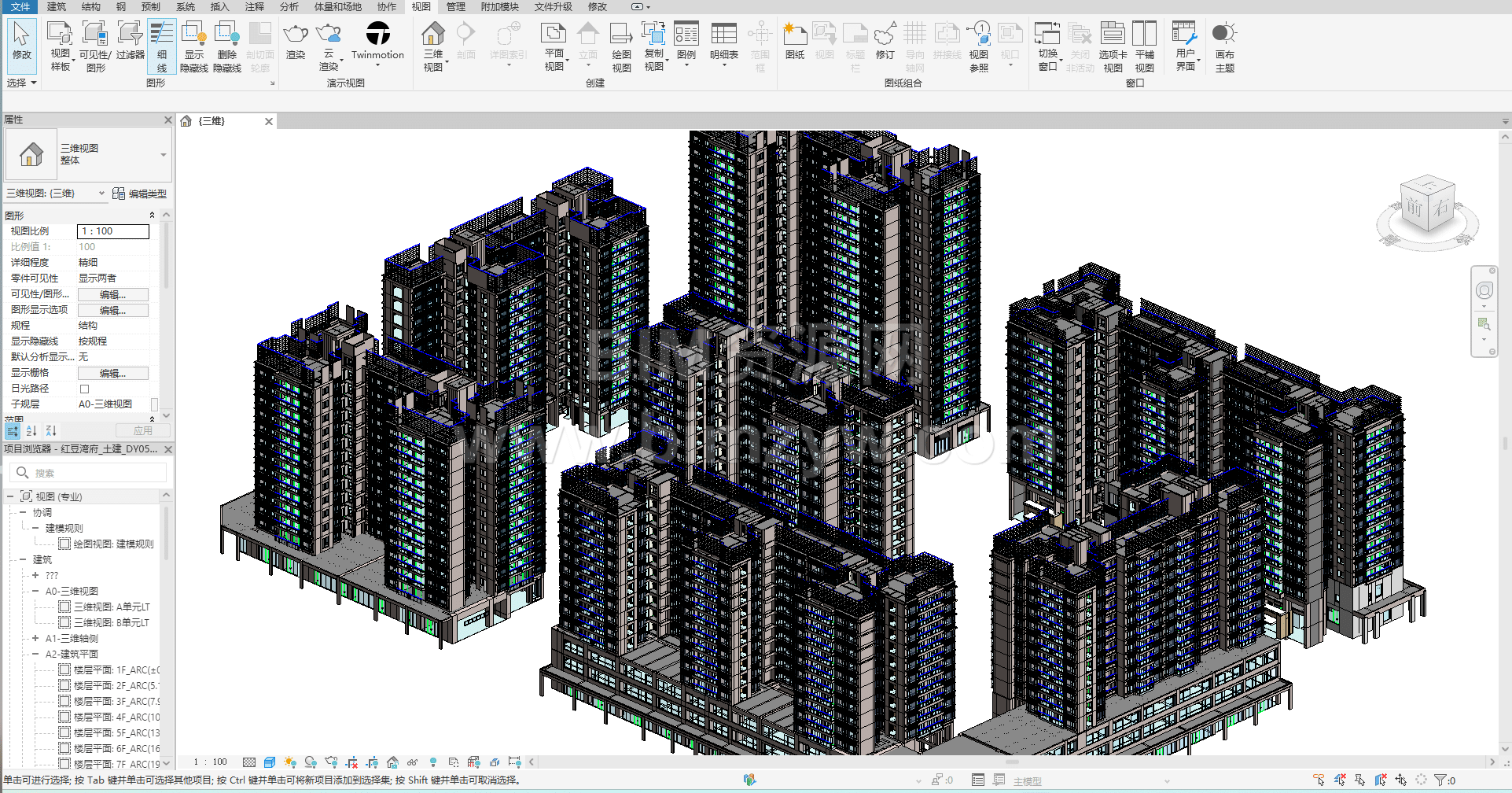
Task: Click the sun path icon in view control bar
Action: tap(290, 762)
